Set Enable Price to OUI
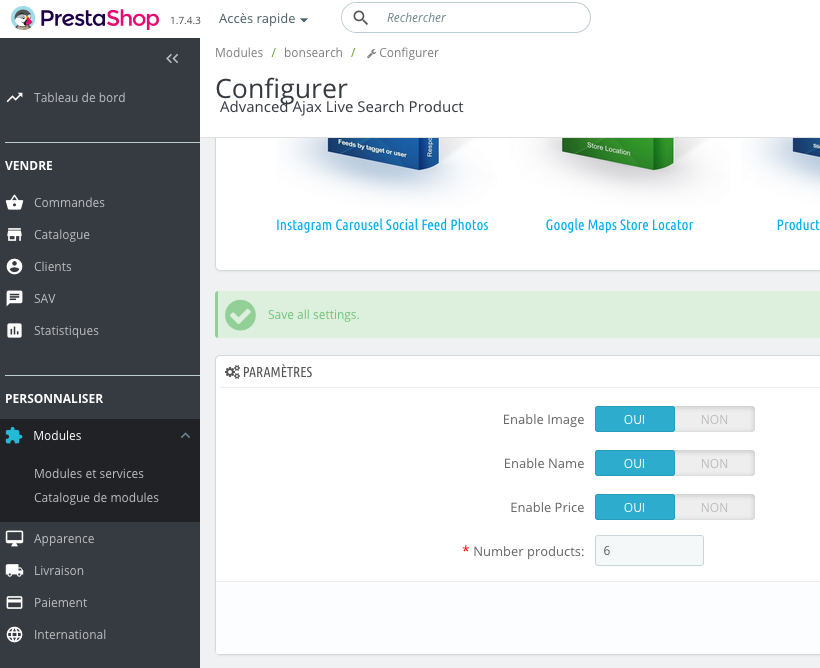820x668 pixels. (x=634, y=507)
